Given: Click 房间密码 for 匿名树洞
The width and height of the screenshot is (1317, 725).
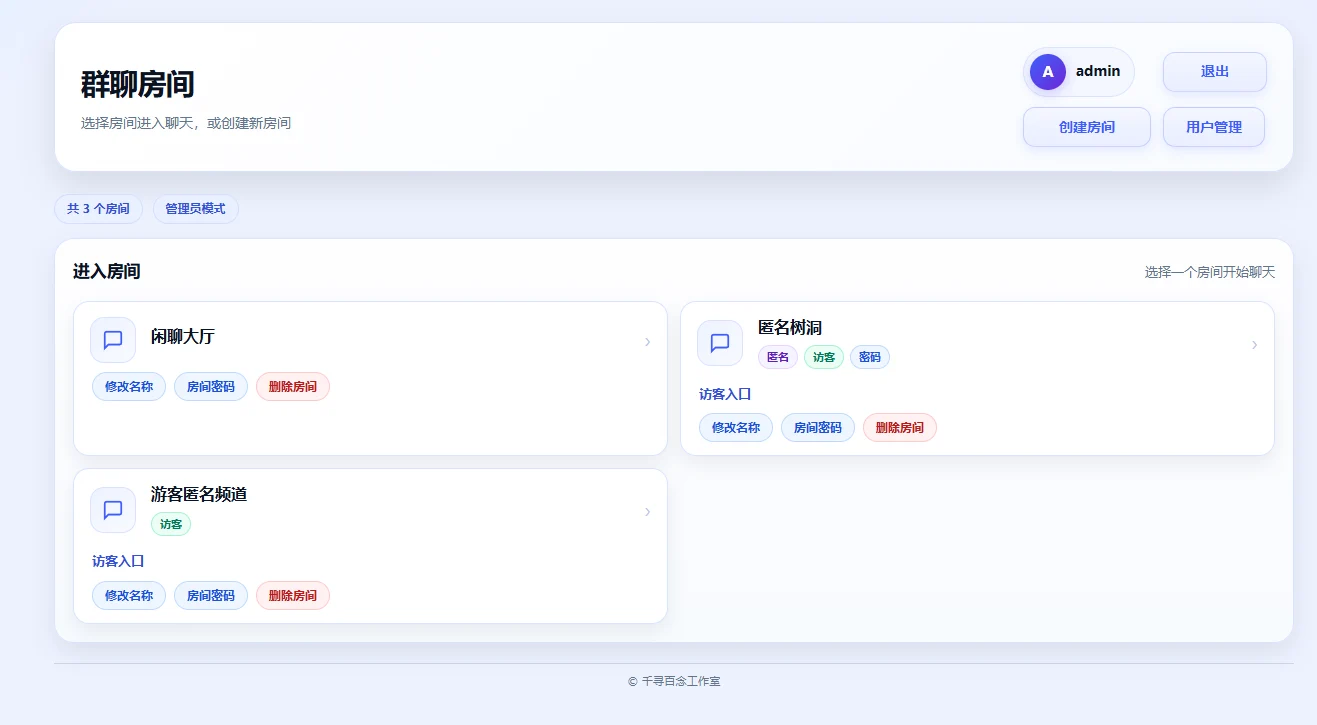Looking at the screenshot, I should click(818, 428).
